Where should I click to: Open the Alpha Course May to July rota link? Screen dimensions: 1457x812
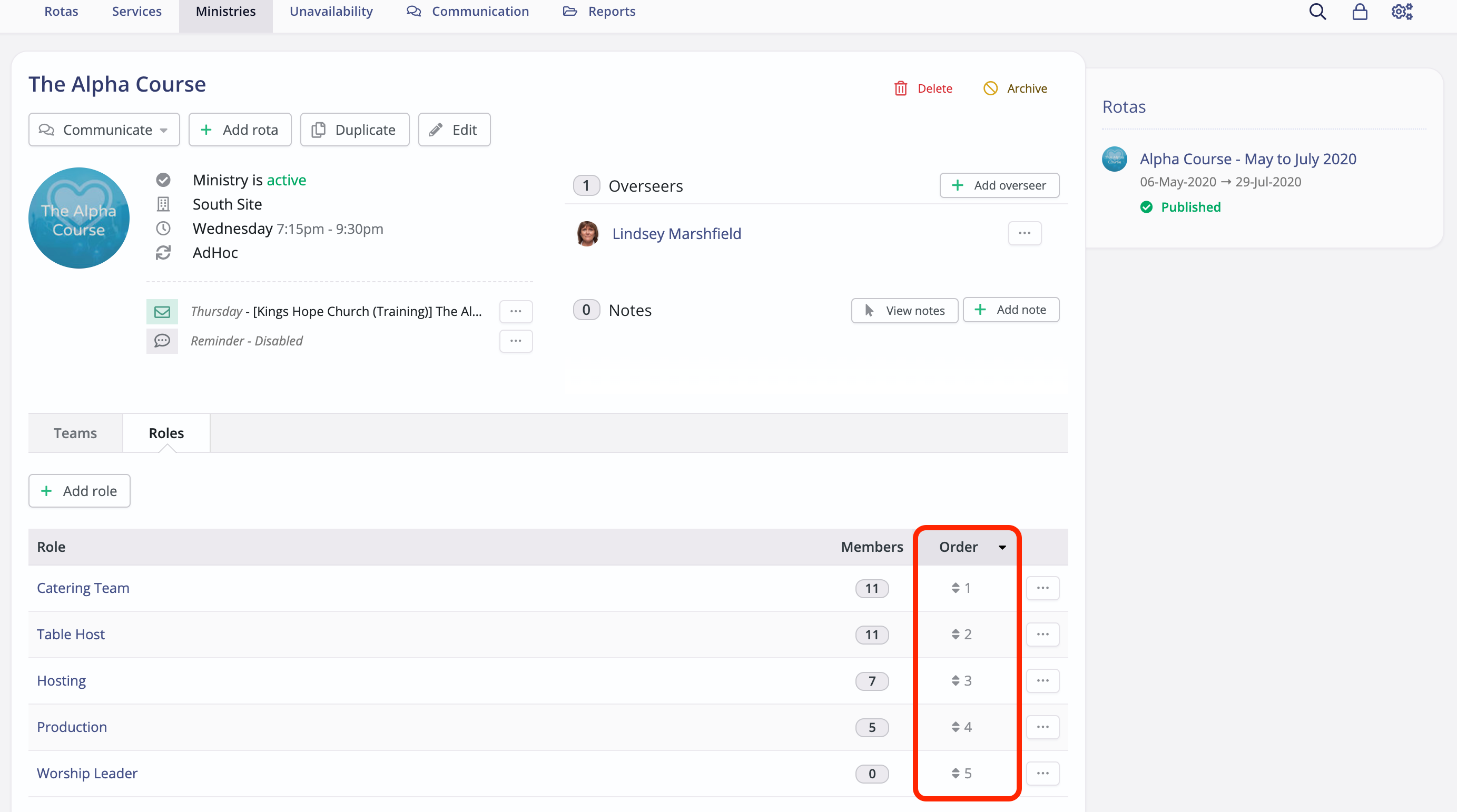1248,159
